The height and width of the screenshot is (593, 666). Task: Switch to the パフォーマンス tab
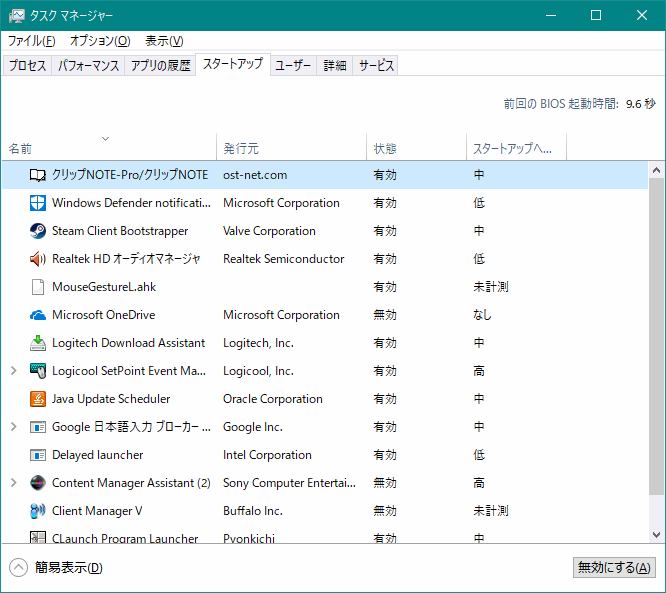(x=88, y=65)
